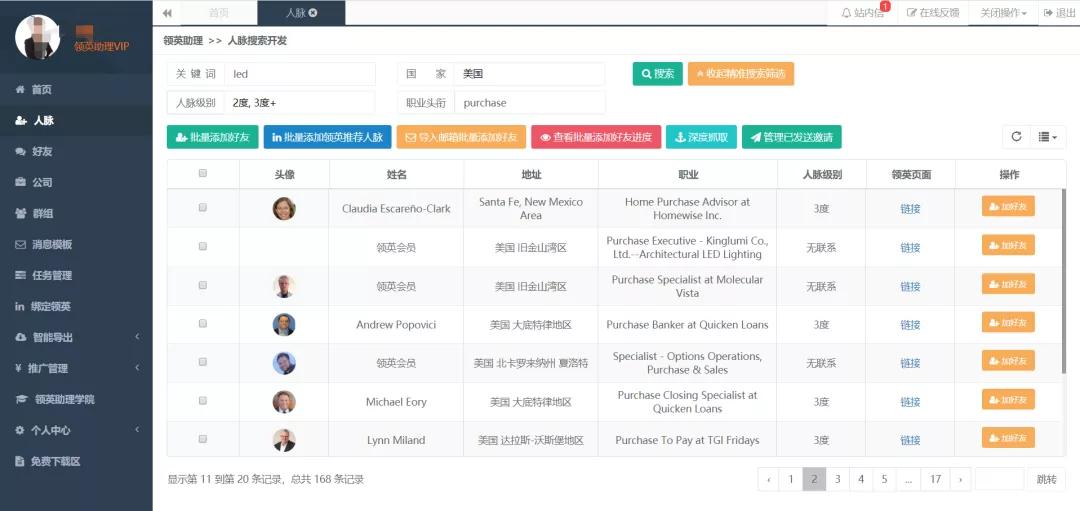The image size is (1080, 511).
Task: Click 加好友 for Michael Eory
Action: click(x=1008, y=400)
